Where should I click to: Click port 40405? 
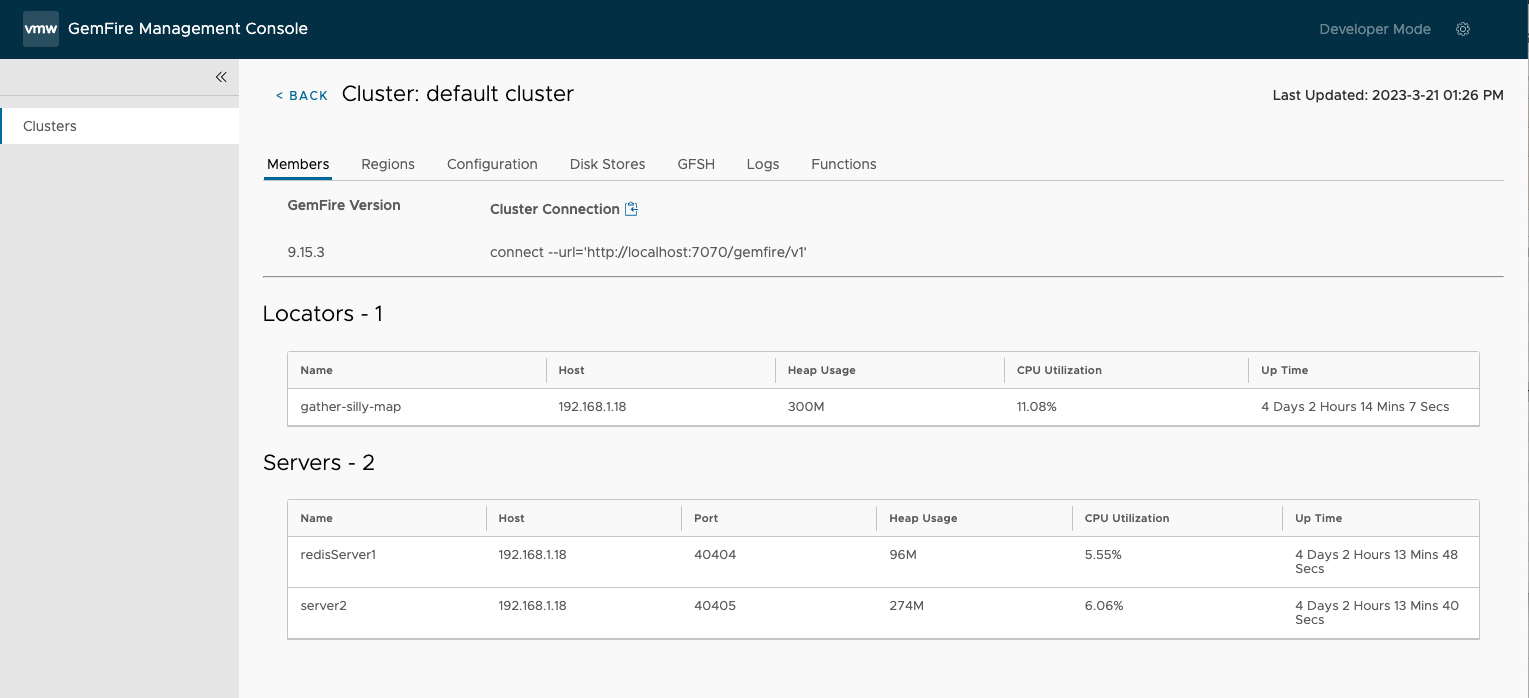pyautogui.click(x=715, y=605)
